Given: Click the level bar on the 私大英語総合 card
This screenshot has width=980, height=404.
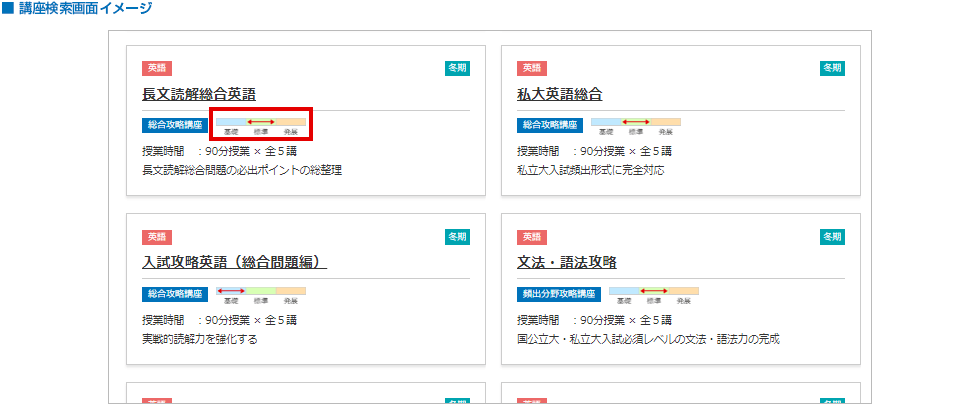Looking at the screenshot, I should (x=636, y=124).
